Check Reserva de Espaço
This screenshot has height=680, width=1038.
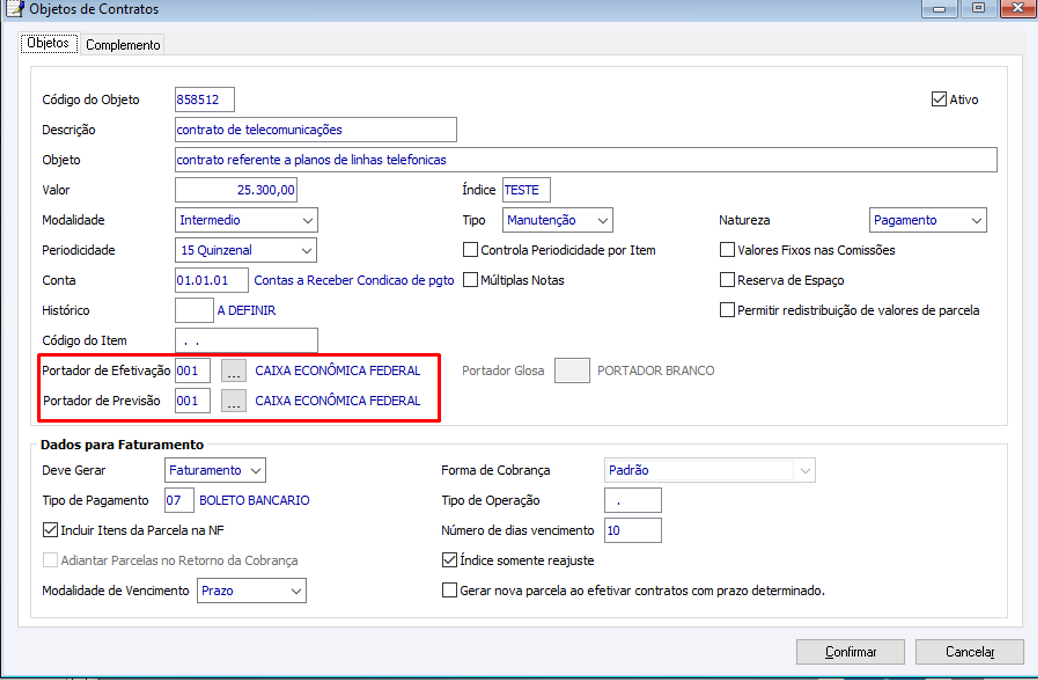(727, 279)
